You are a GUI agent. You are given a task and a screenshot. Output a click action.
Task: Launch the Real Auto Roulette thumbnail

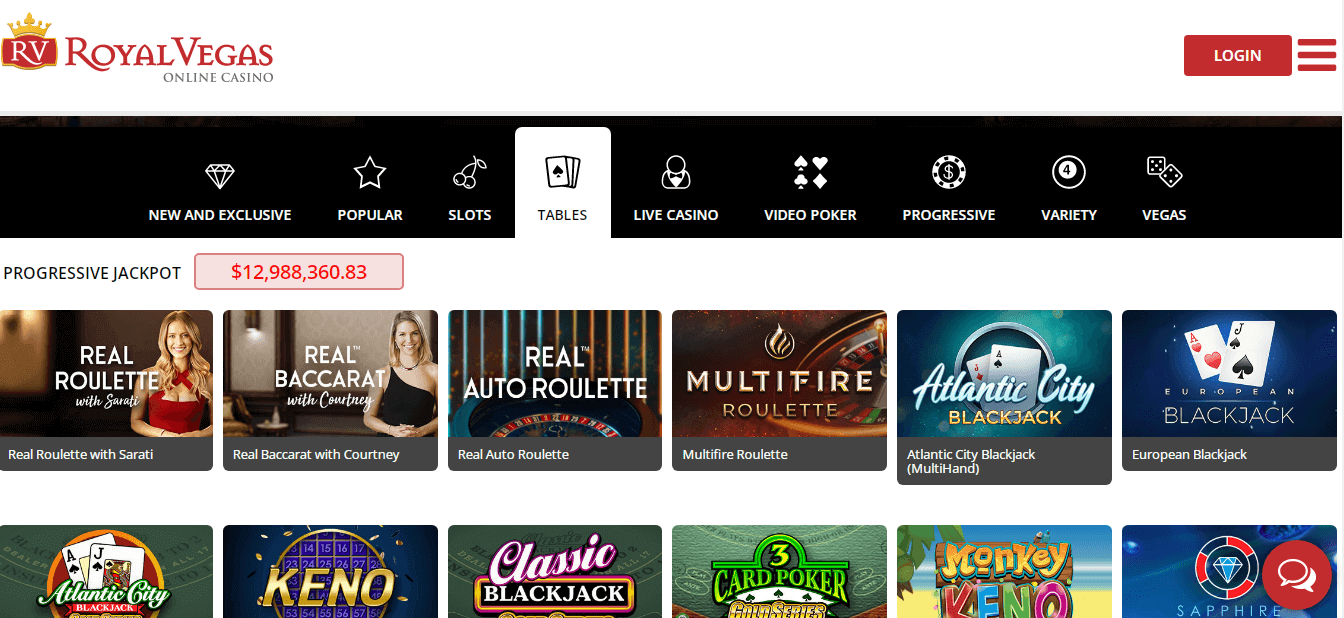pos(555,373)
